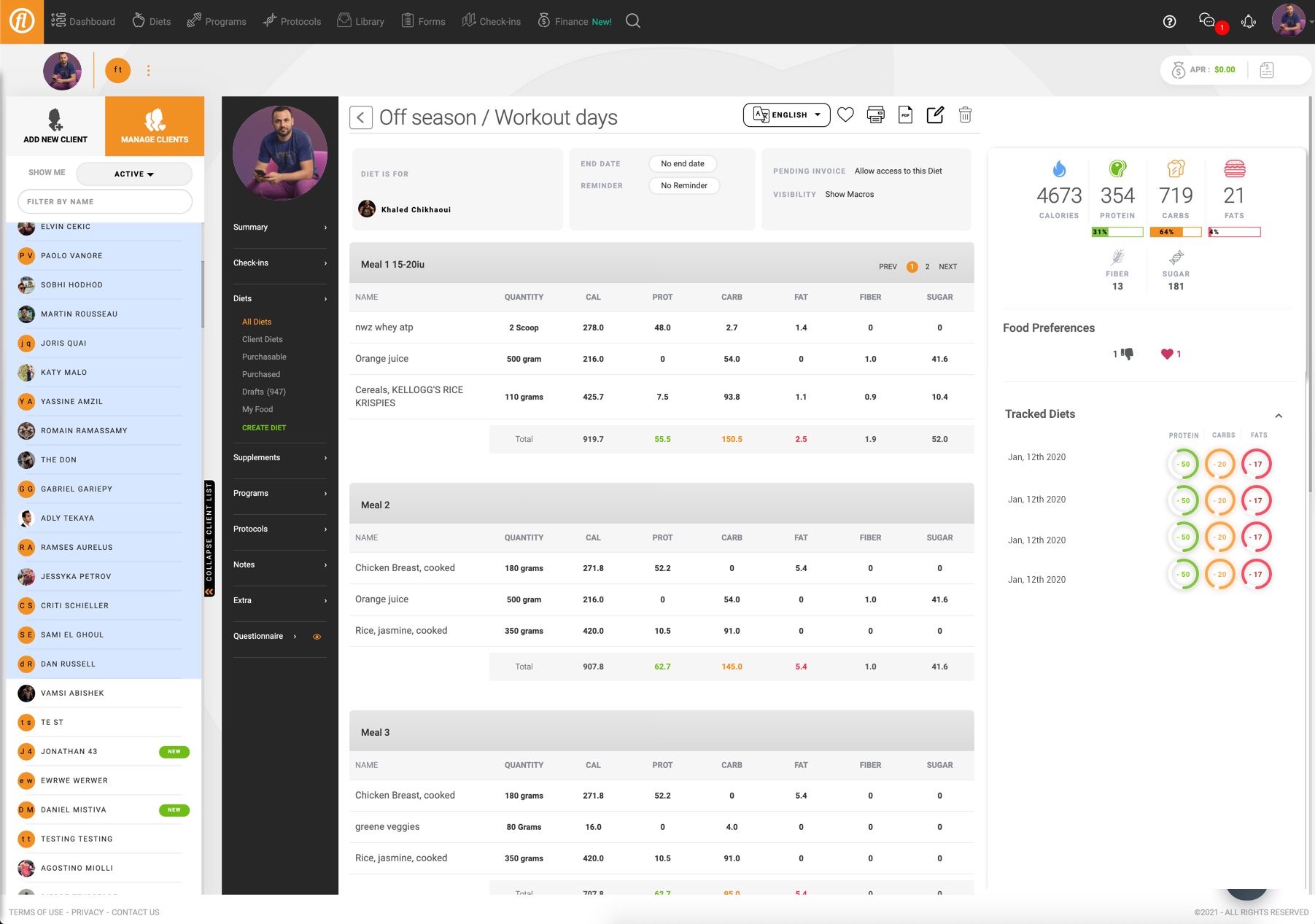Open the ENGLISH language dropdown

[786, 114]
